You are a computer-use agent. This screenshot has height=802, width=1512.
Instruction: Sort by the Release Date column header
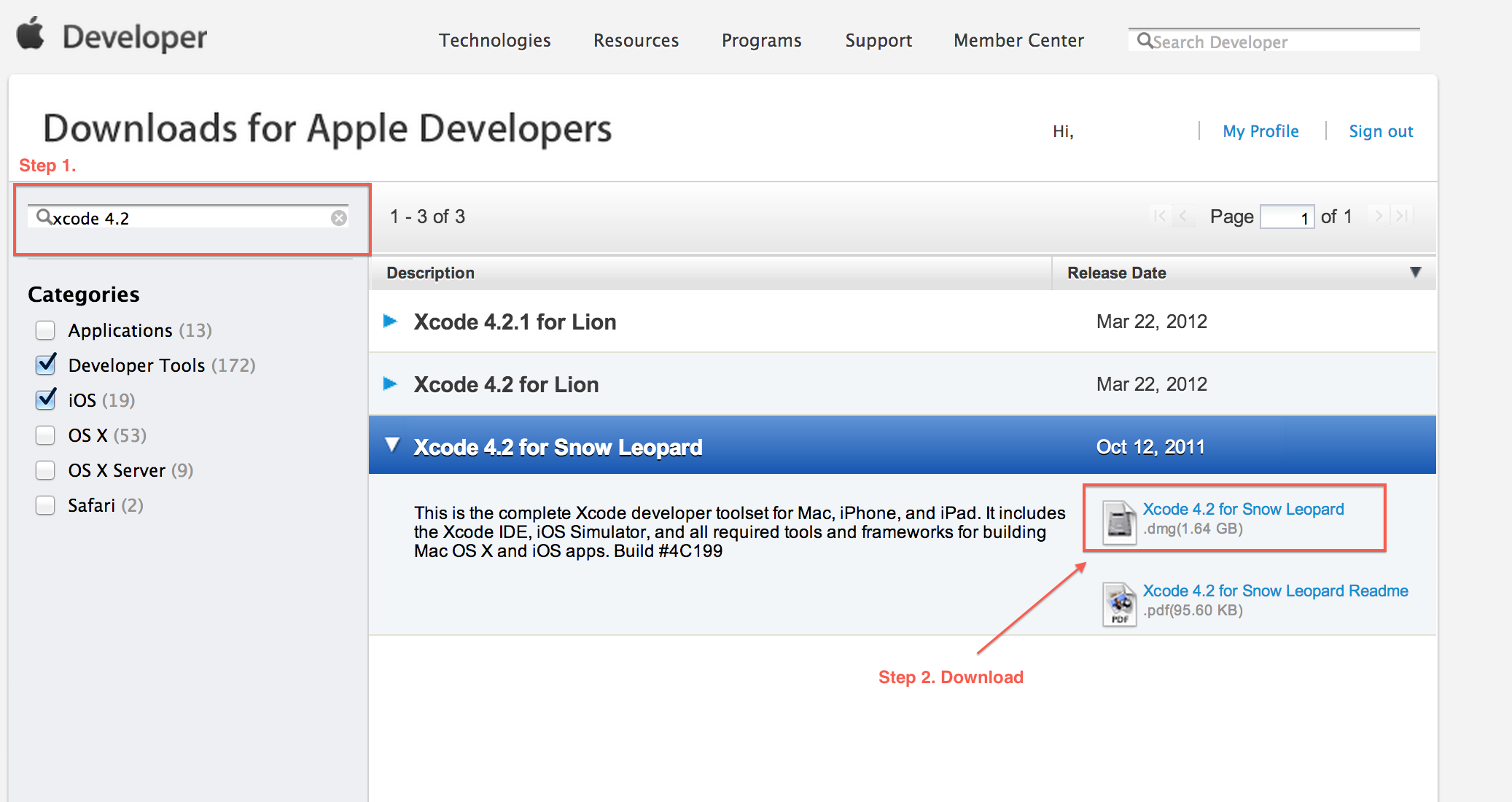click(x=1116, y=273)
